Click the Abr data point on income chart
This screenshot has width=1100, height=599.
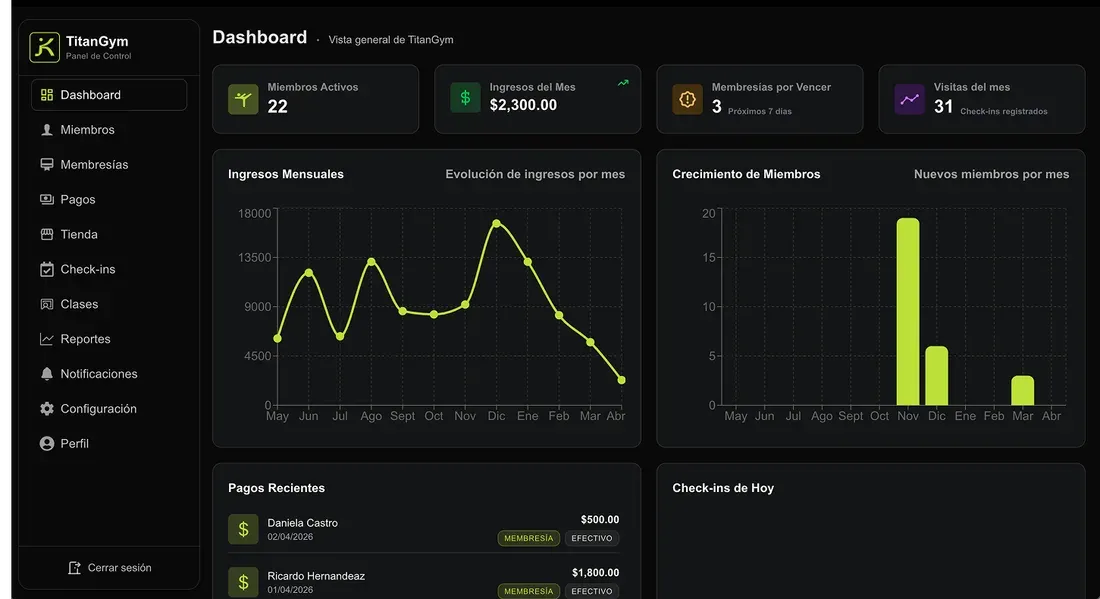click(622, 380)
